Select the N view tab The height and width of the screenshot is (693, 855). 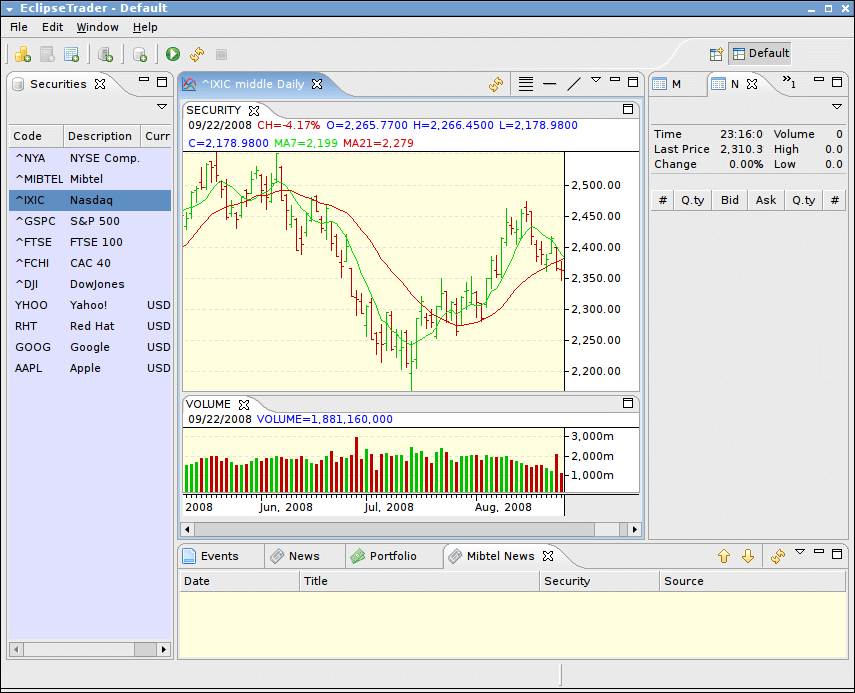pyautogui.click(x=734, y=84)
